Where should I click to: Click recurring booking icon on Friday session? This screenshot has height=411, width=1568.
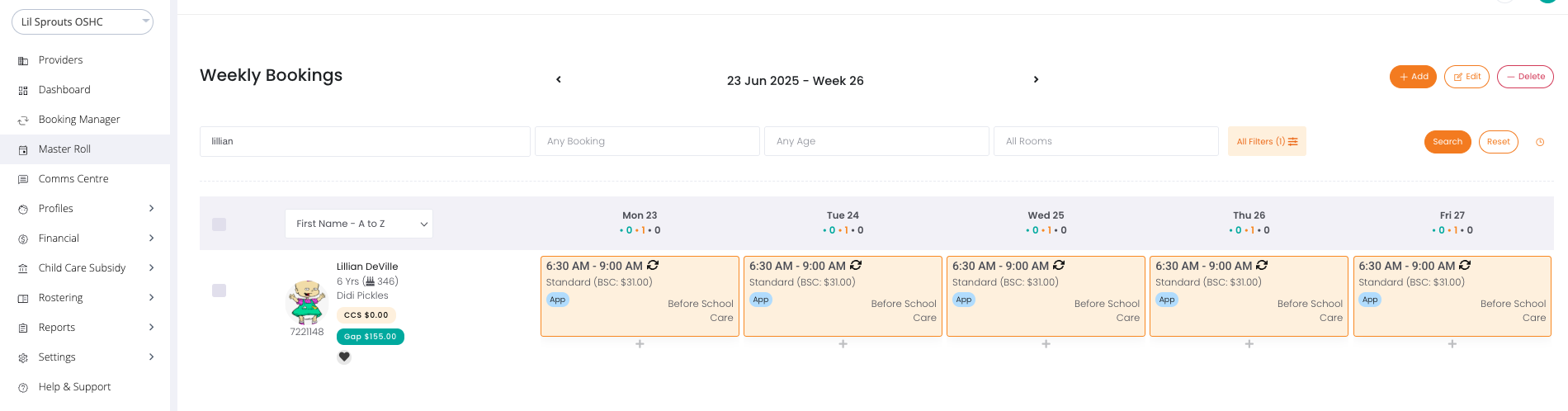coord(1465,265)
